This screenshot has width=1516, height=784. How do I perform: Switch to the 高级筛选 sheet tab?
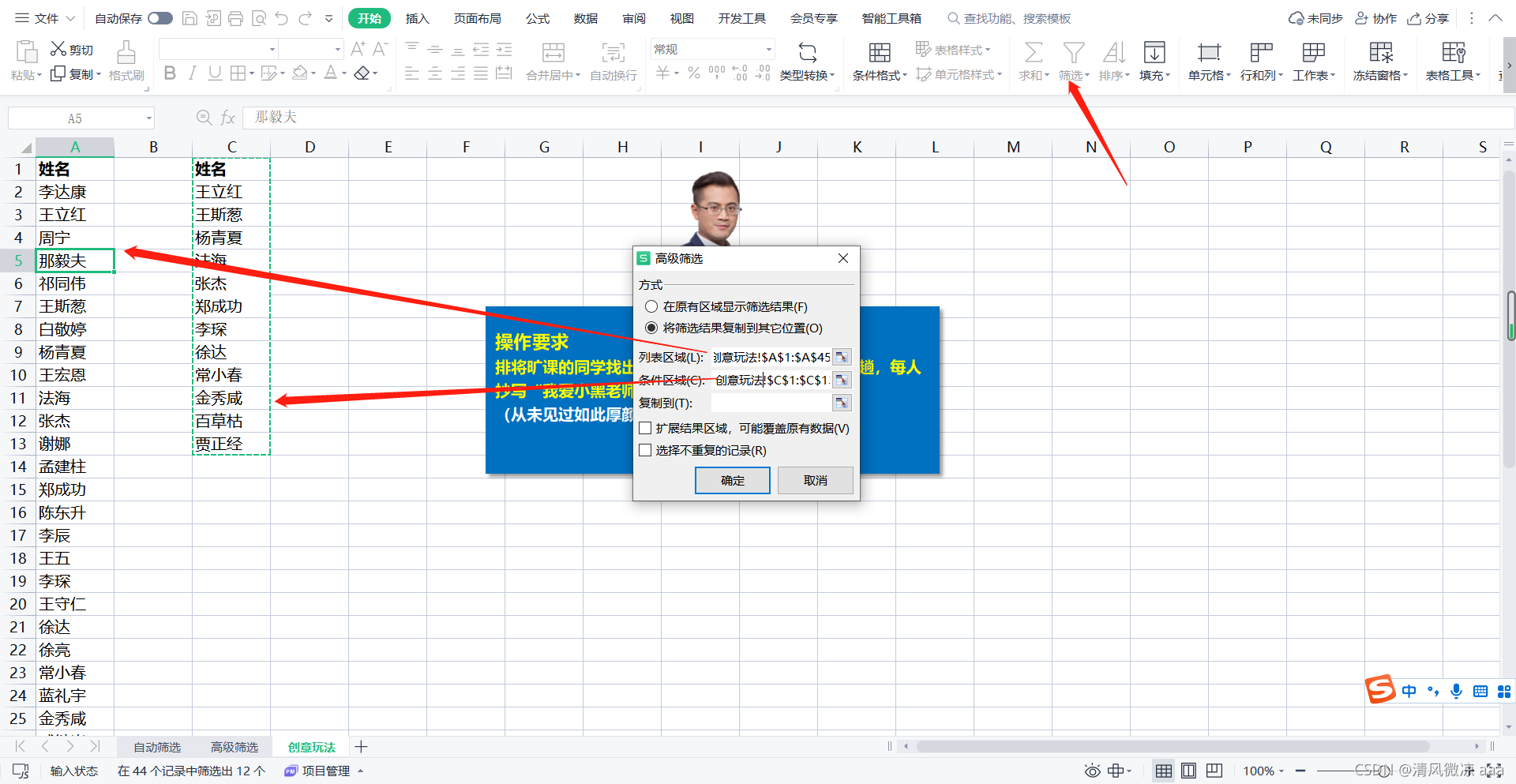(x=235, y=747)
